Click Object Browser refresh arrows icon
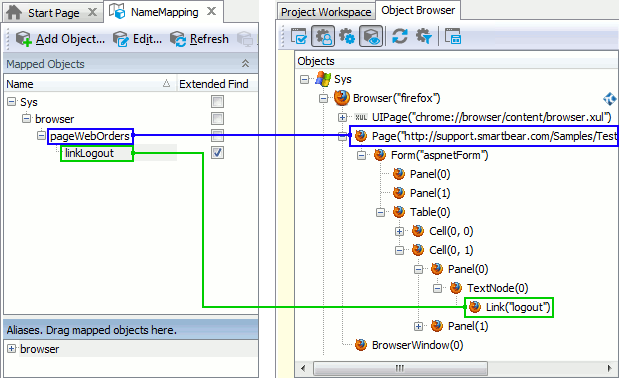Screen dimensions: 619x378 (x=400, y=37)
